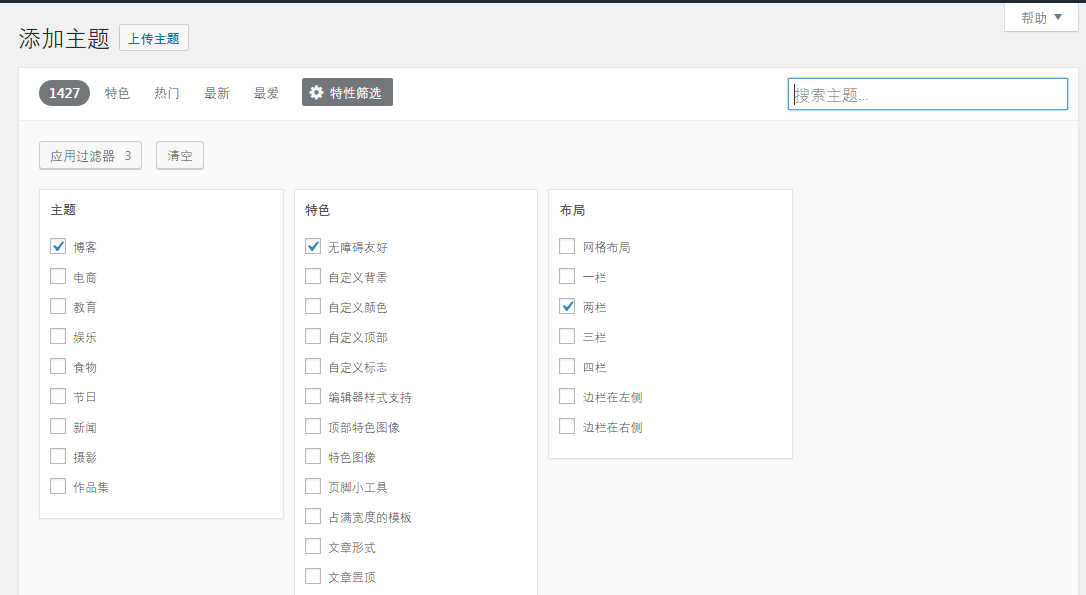The height and width of the screenshot is (595, 1086).
Task: Uncheck the 两栏 layout checkbox
Action: pyautogui.click(x=567, y=306)
